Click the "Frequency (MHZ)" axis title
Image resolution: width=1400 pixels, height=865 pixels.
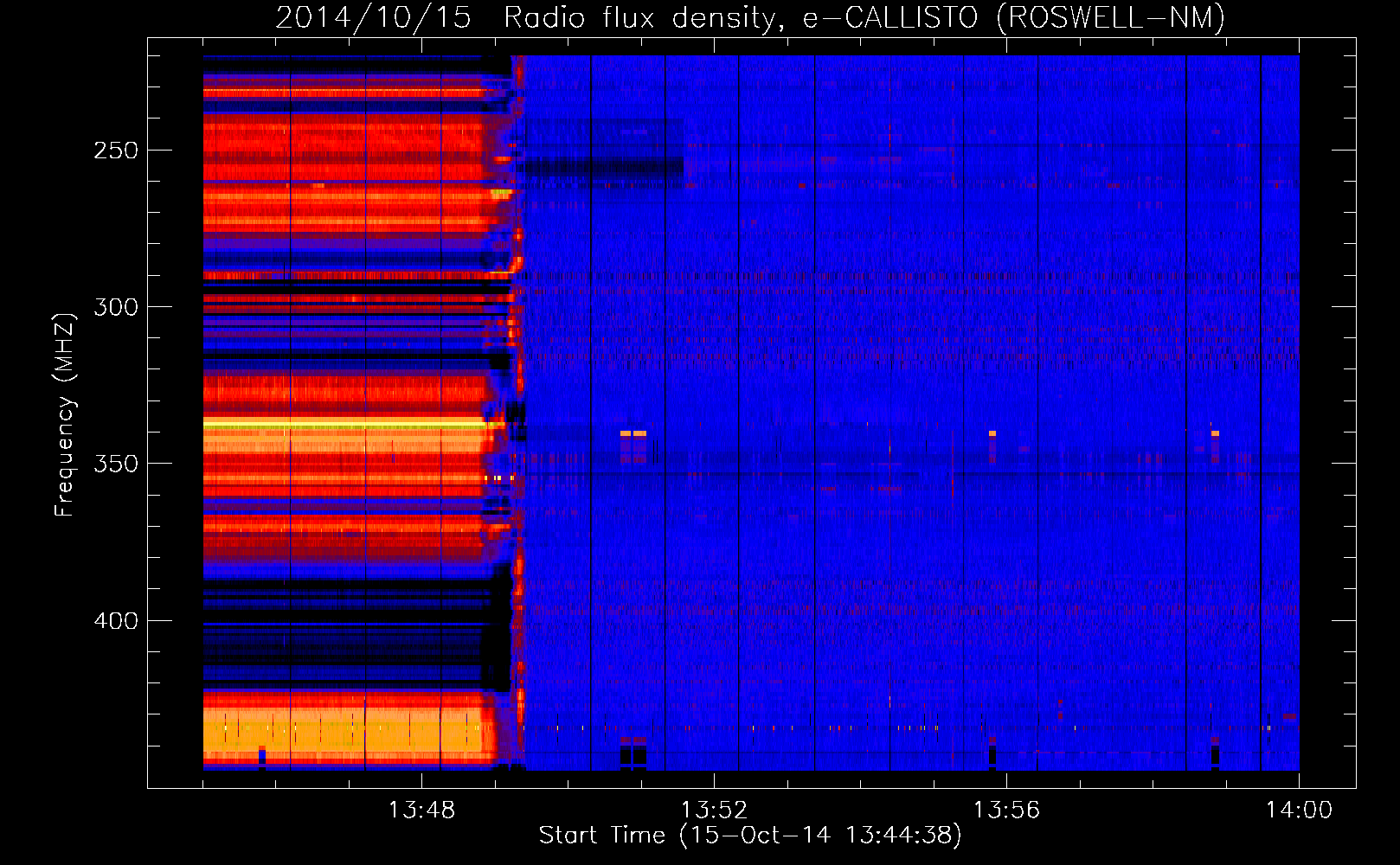[65, 414]
